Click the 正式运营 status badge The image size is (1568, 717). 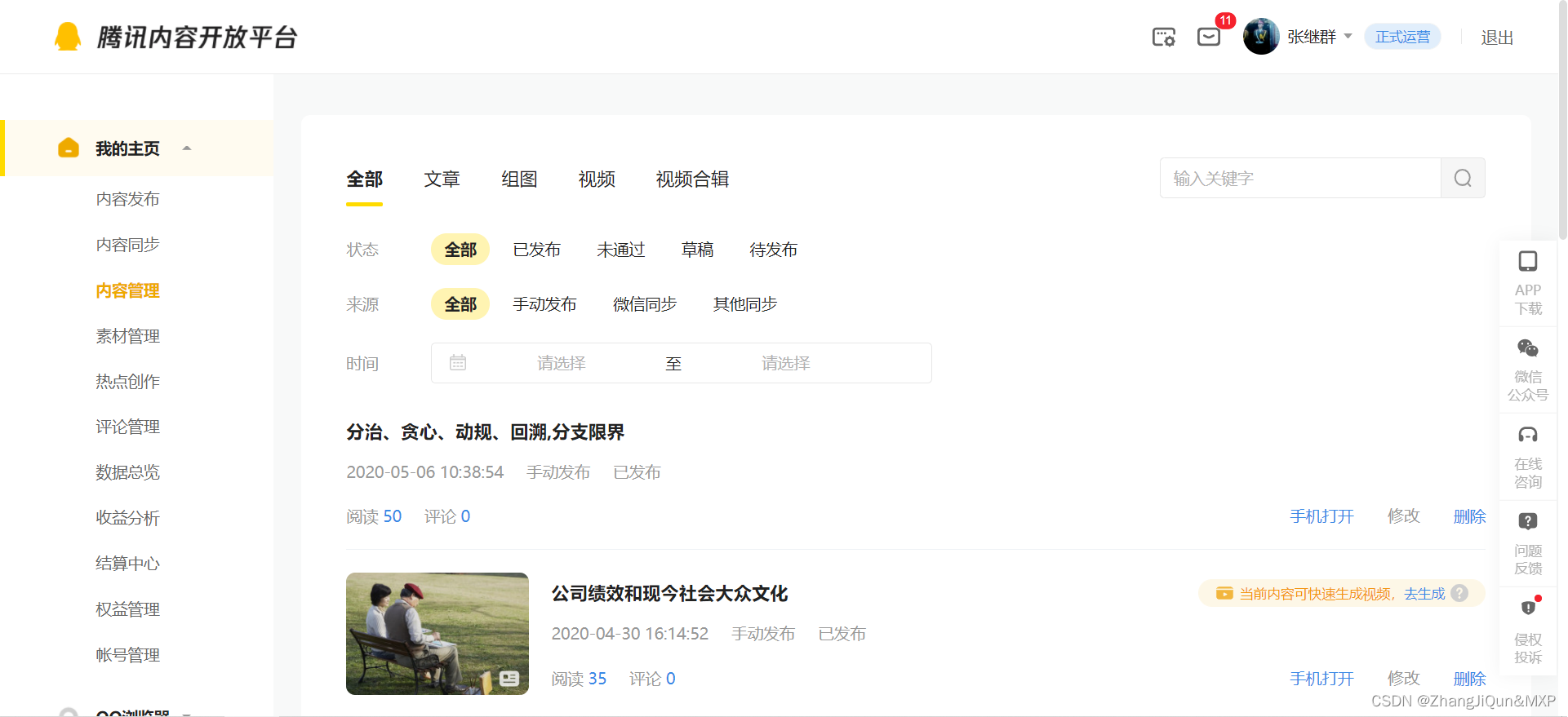[1402, 37]
